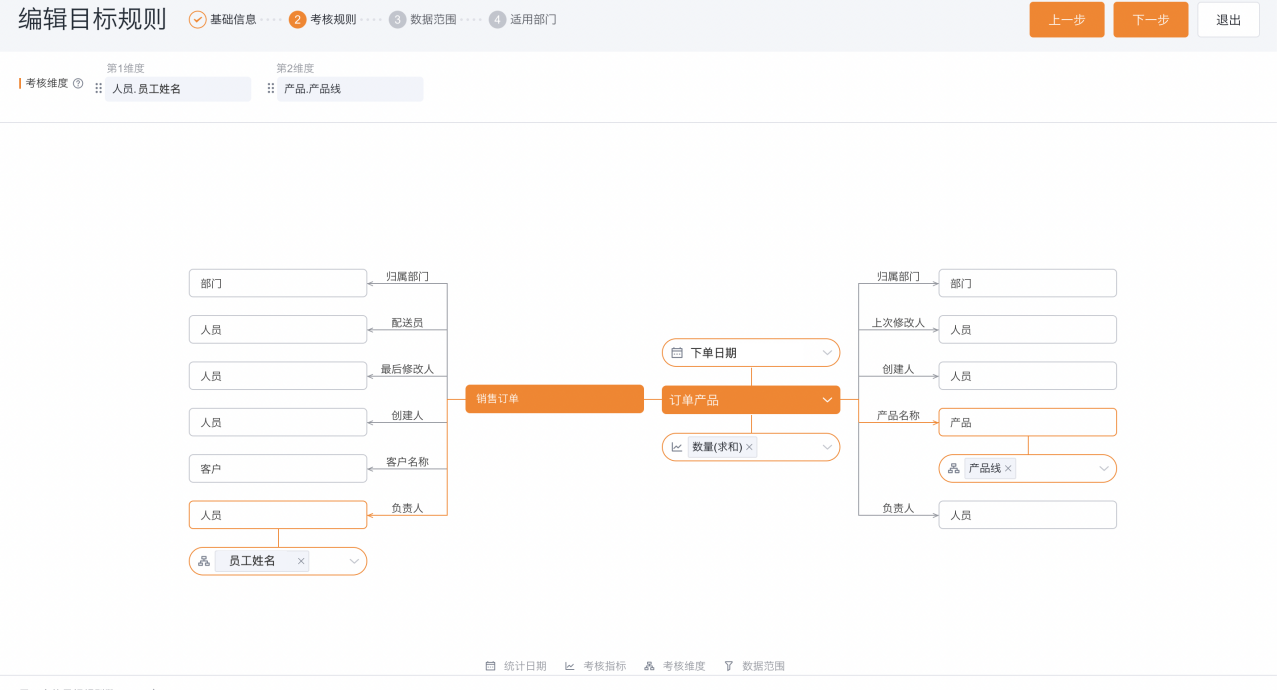Click the help icon beside 考核维度

(x=78, y=84)
